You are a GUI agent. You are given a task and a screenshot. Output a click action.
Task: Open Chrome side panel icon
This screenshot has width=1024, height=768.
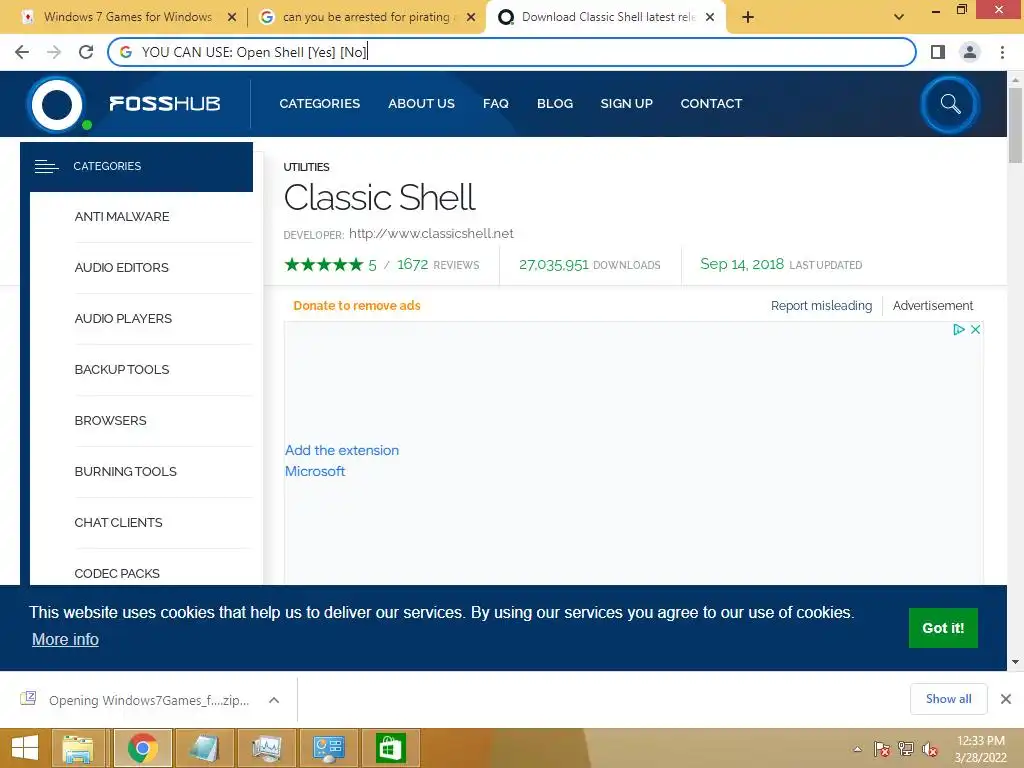(x=938, y=52)
